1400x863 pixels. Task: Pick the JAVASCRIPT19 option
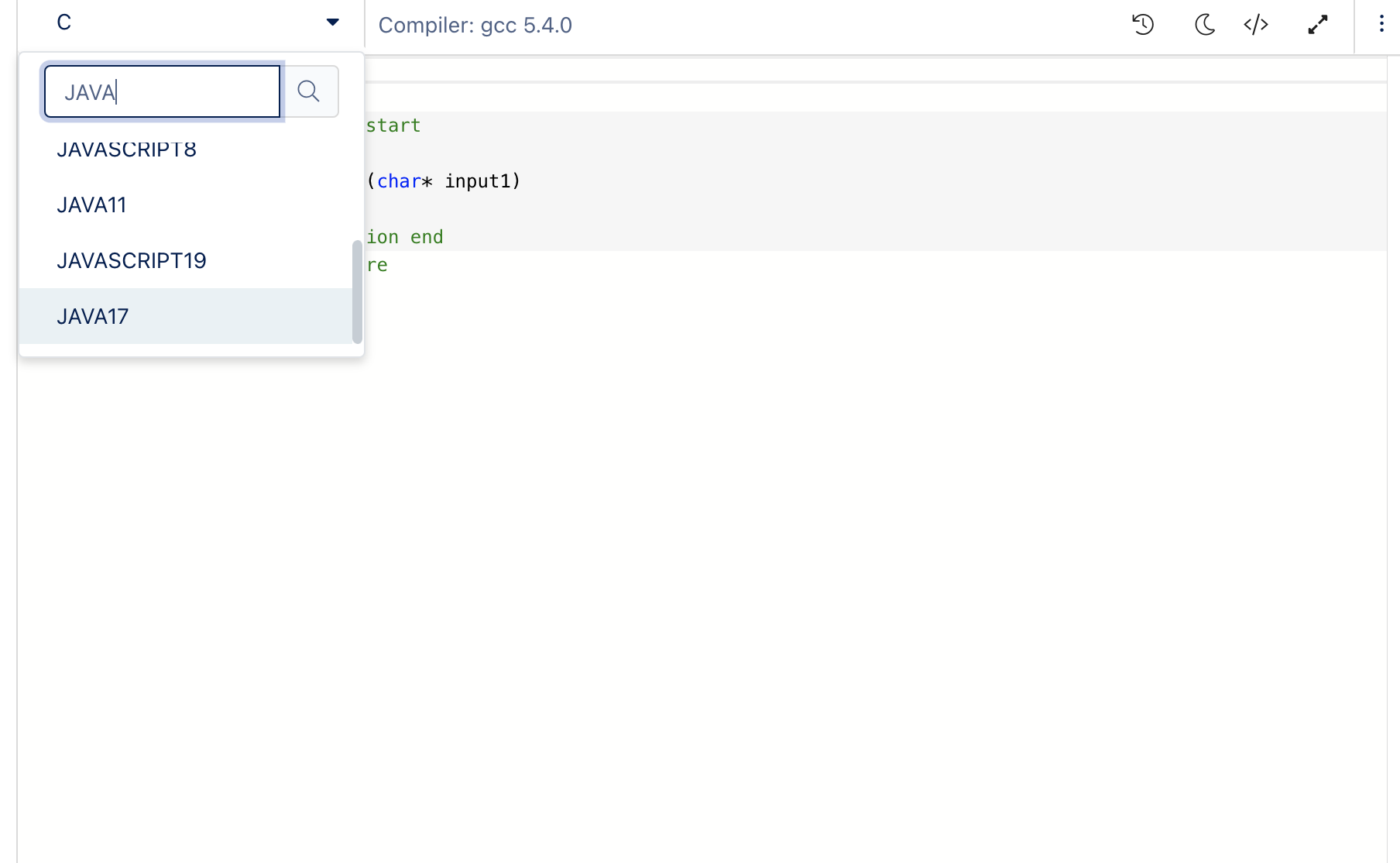(x=132, y=261)
